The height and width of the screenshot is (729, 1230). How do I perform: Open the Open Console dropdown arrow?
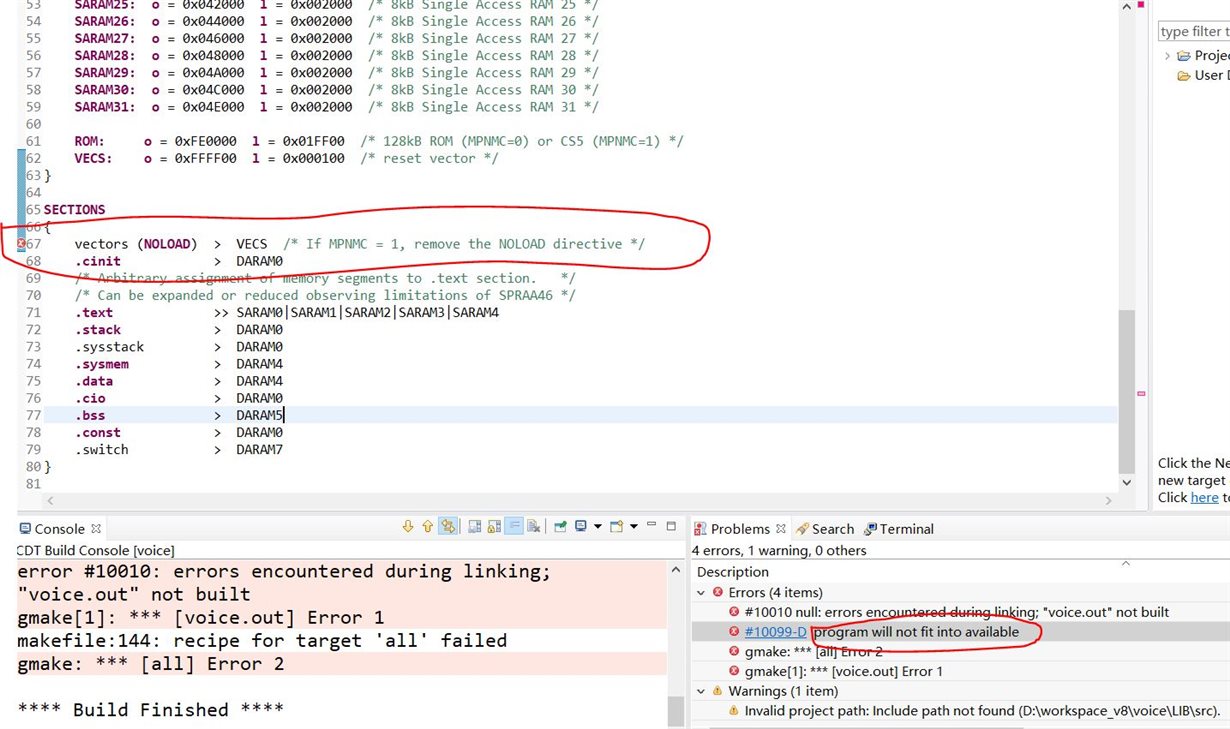click(634, 526)
